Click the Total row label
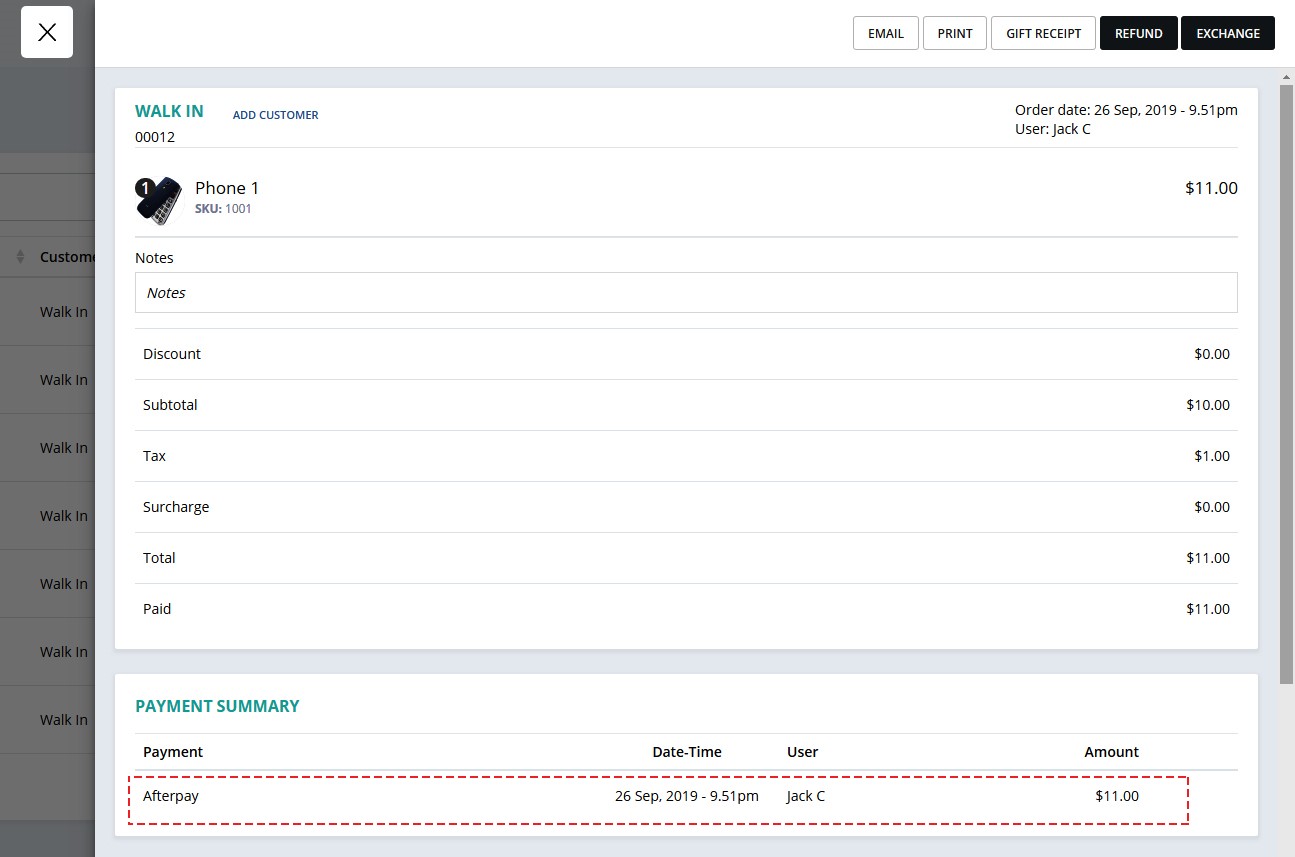This screenshot has width=1295, height=857. (159, 558)
